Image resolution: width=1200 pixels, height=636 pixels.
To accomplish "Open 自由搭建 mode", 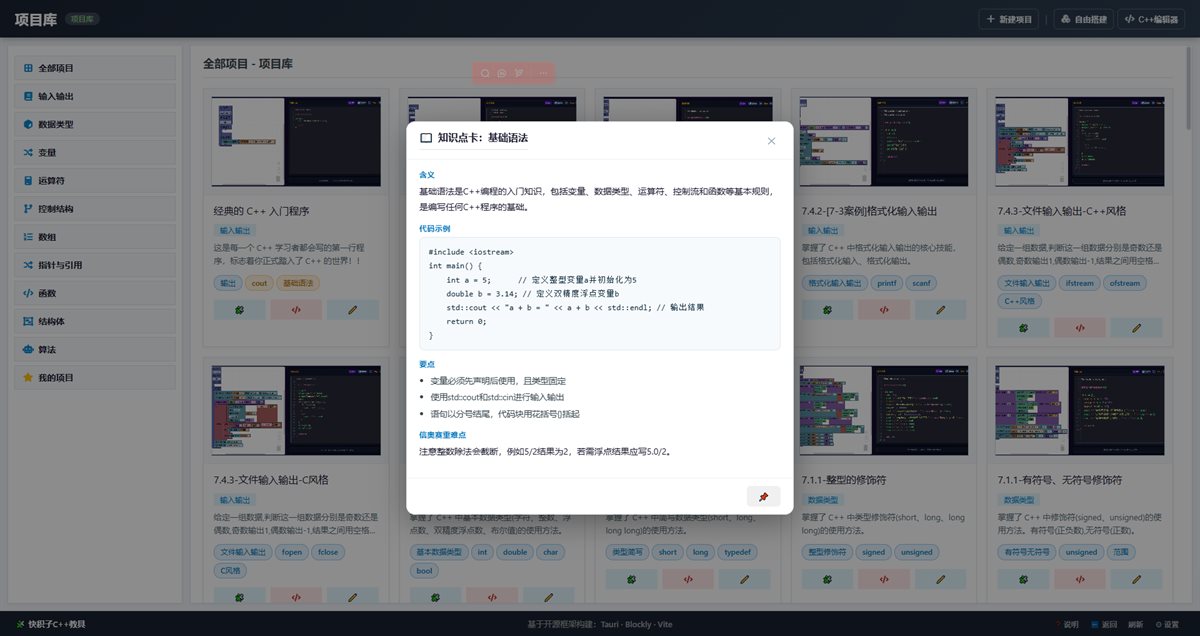I will (x=1083, y=19).
